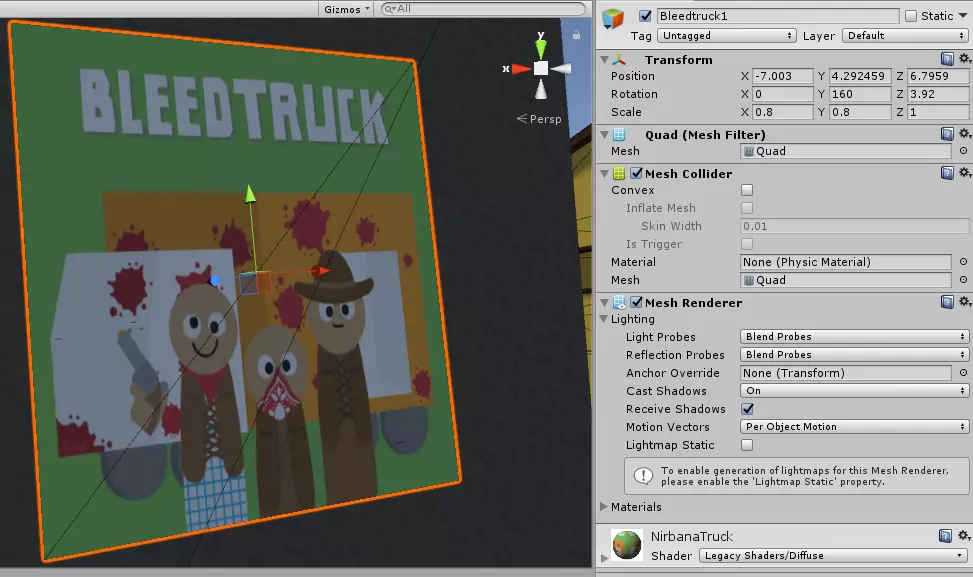Open Mesh Collider gear settings menu
The height and width of the screenshot is (577, 973).
(x=964, y=172)
